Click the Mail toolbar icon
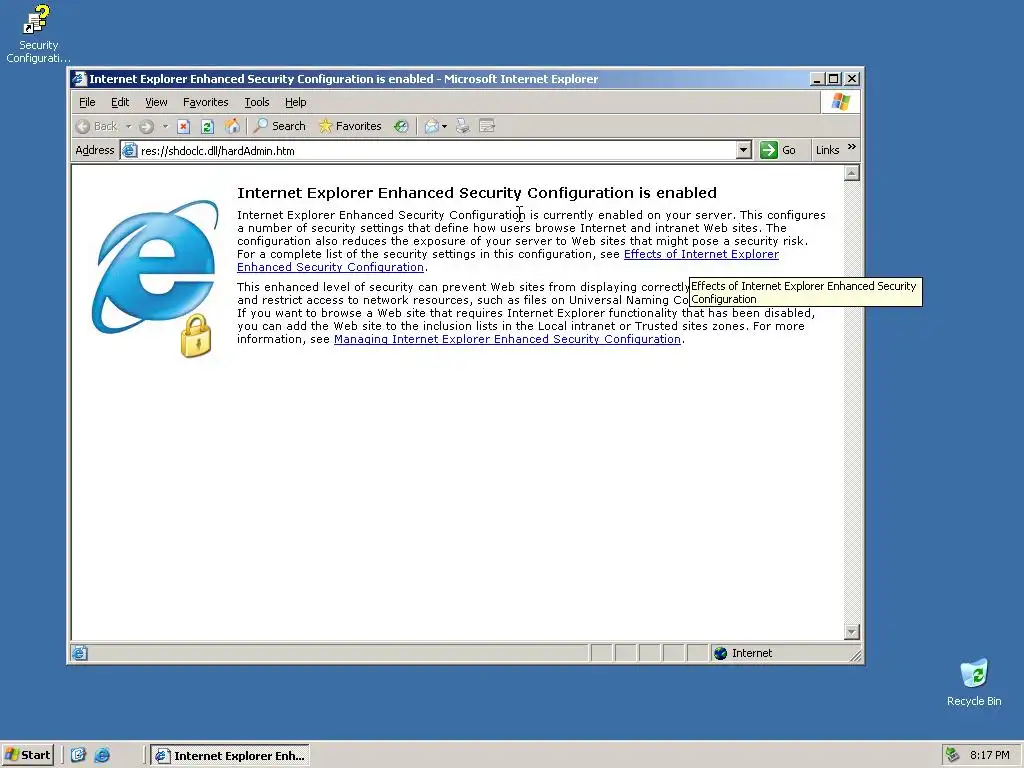Viewport: 1024px width, 768px height. [431, 126]
